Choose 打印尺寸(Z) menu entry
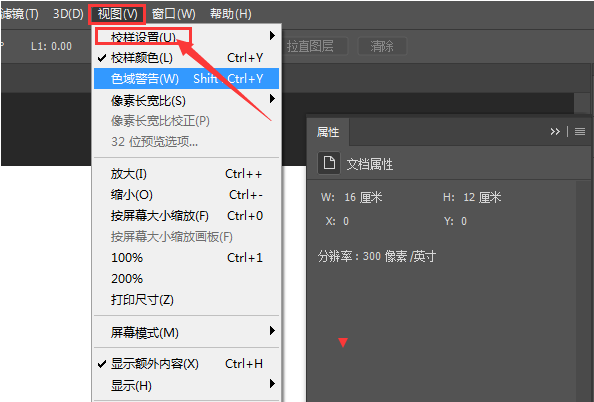Screen dimensions: 594x402 coord(186,300)
